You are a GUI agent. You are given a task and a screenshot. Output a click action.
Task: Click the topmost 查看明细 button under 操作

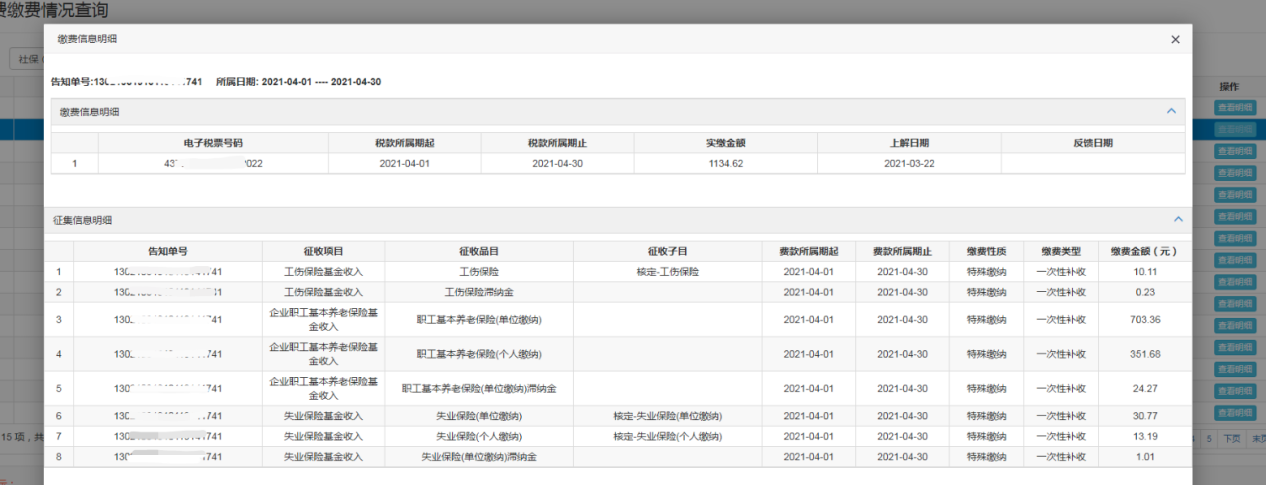tap(1234, 108)
